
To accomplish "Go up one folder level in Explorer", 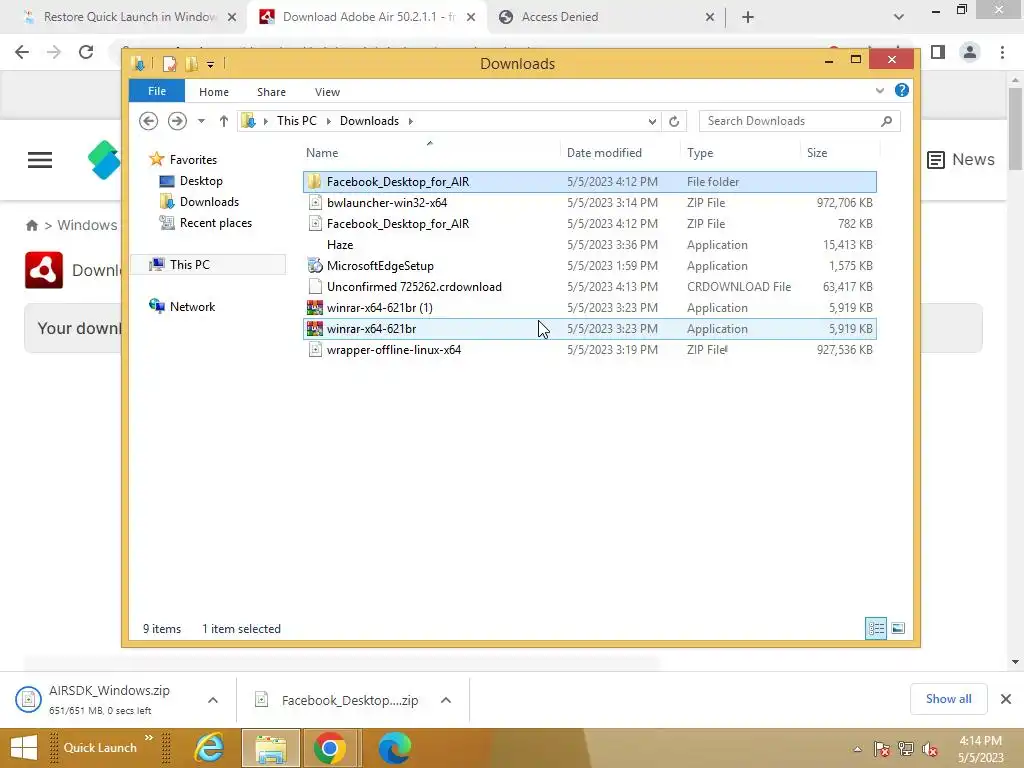I will pyautogui.click(x=223, y=121).
